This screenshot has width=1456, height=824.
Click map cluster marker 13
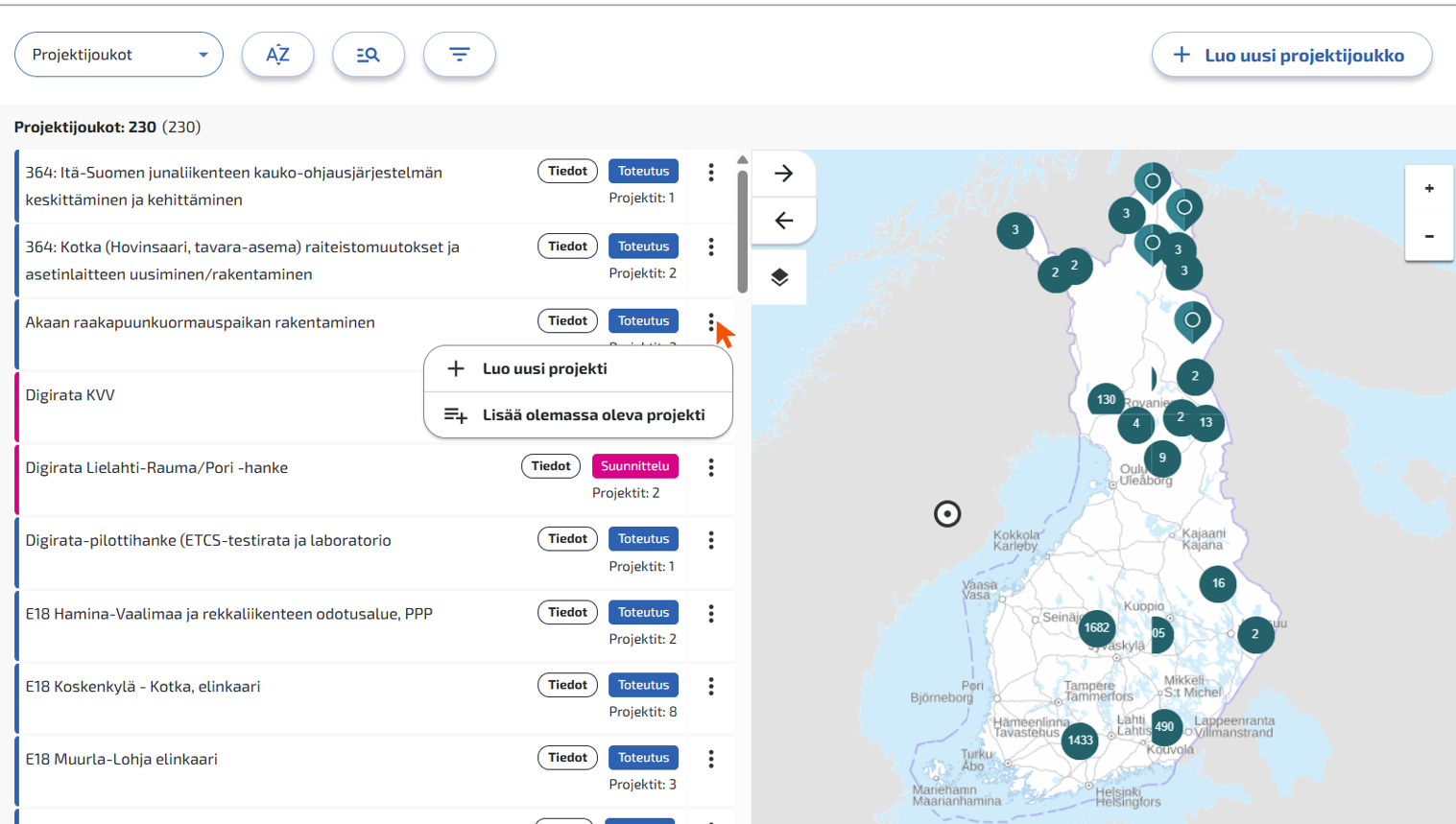(1206, 422)
